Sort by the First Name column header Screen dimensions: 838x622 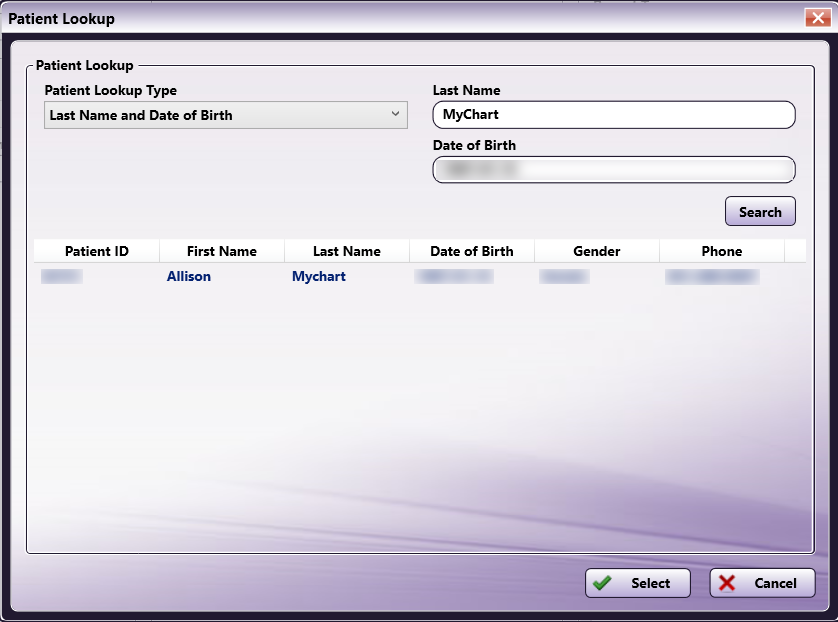click(222, 251)
